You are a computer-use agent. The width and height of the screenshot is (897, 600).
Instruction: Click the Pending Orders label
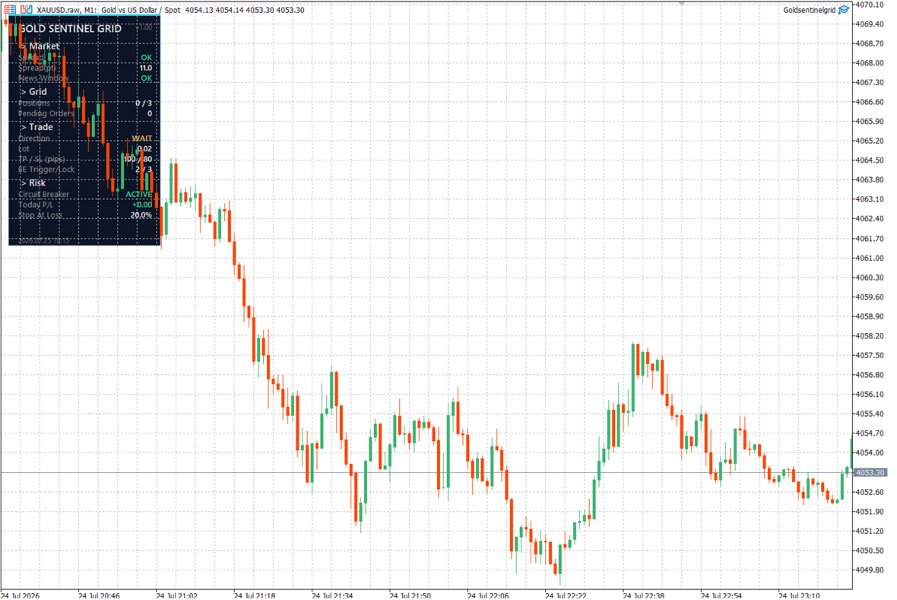46,113
